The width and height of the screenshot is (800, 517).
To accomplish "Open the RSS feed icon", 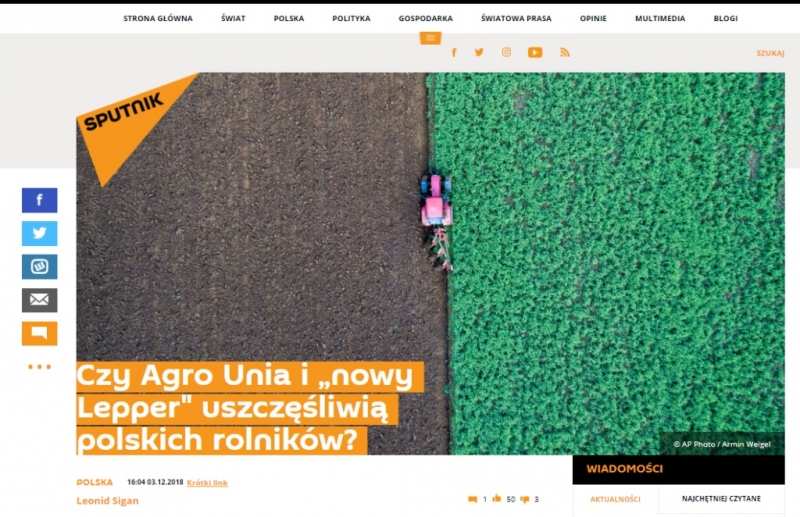I will pyautogui.click(x=564, y=52).
